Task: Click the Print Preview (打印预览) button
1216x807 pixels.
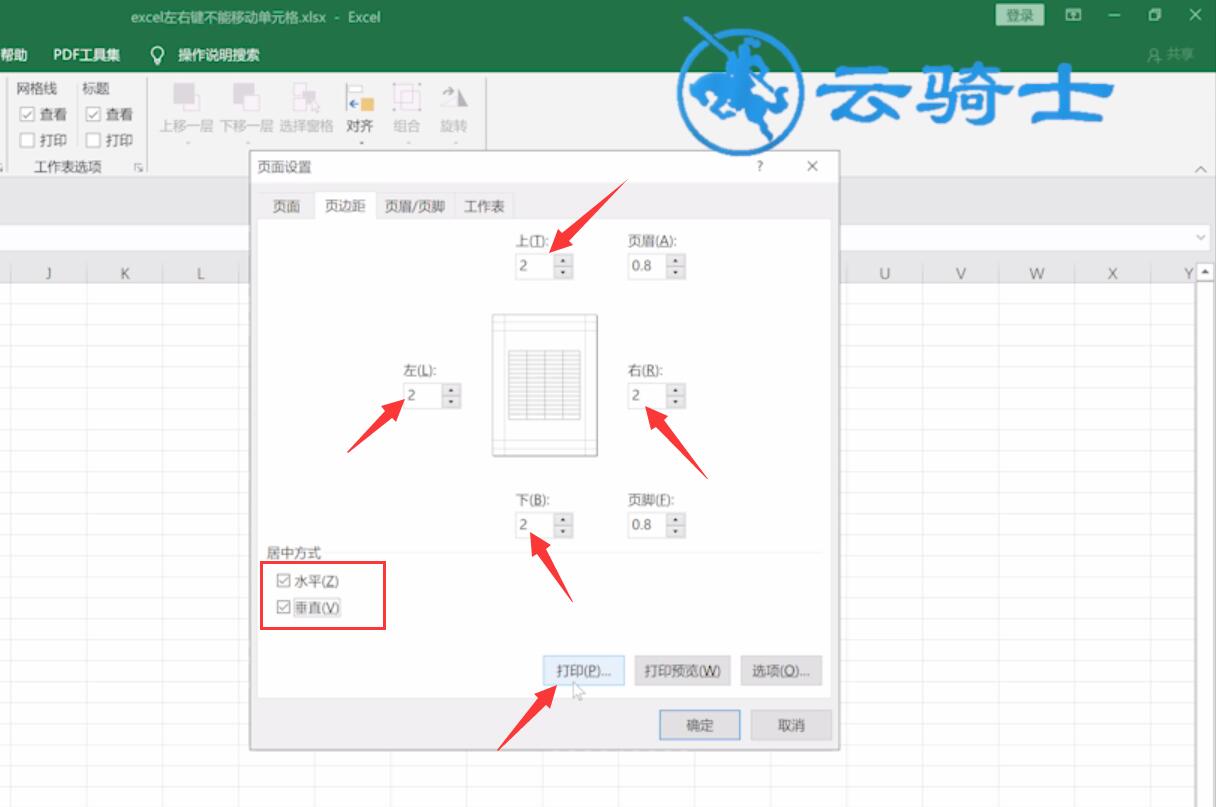Action: point(682,670)
